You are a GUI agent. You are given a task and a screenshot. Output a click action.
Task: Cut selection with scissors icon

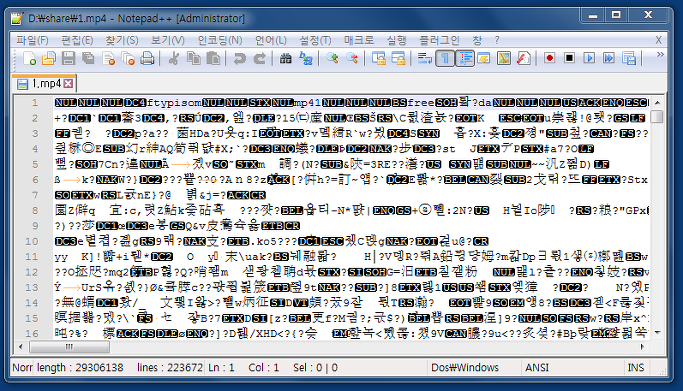click(174, 58)
